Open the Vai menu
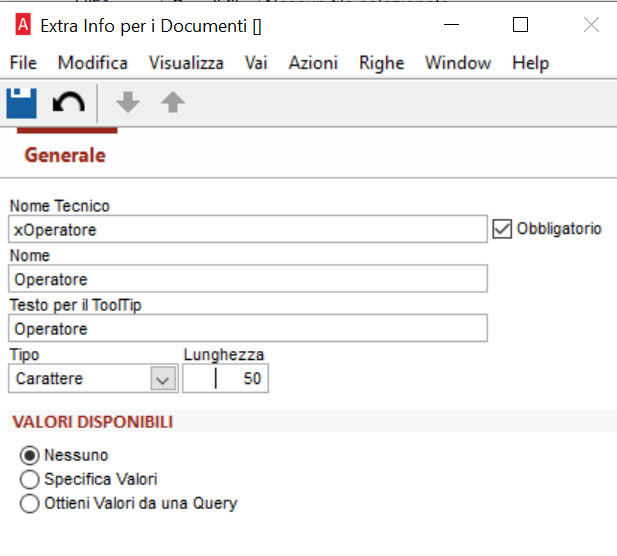 tap(256, 63)
